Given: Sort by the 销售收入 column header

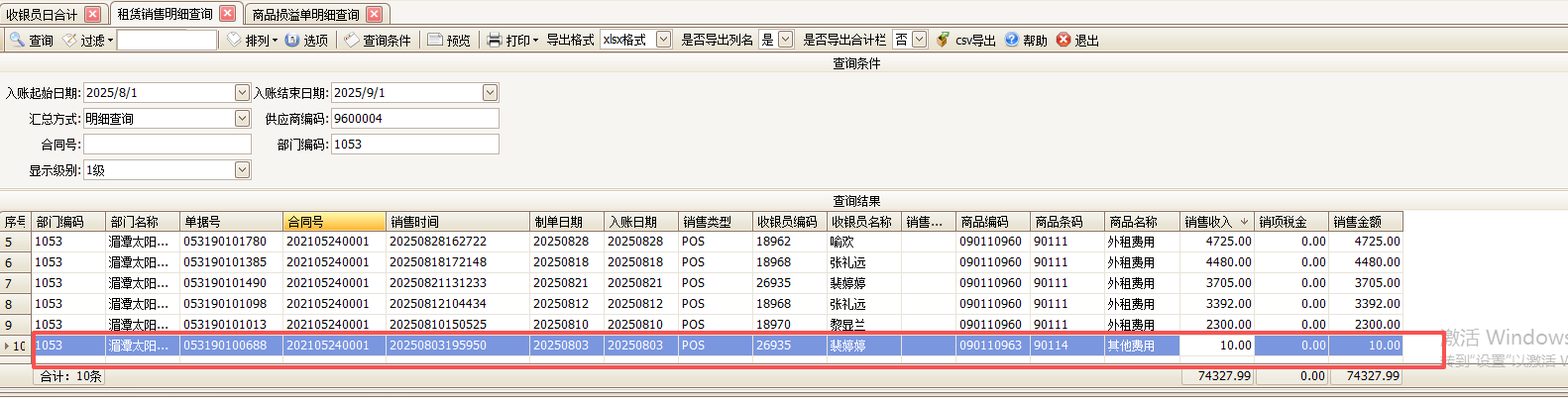Looking at the screenshot, I should coord(1207,222).
